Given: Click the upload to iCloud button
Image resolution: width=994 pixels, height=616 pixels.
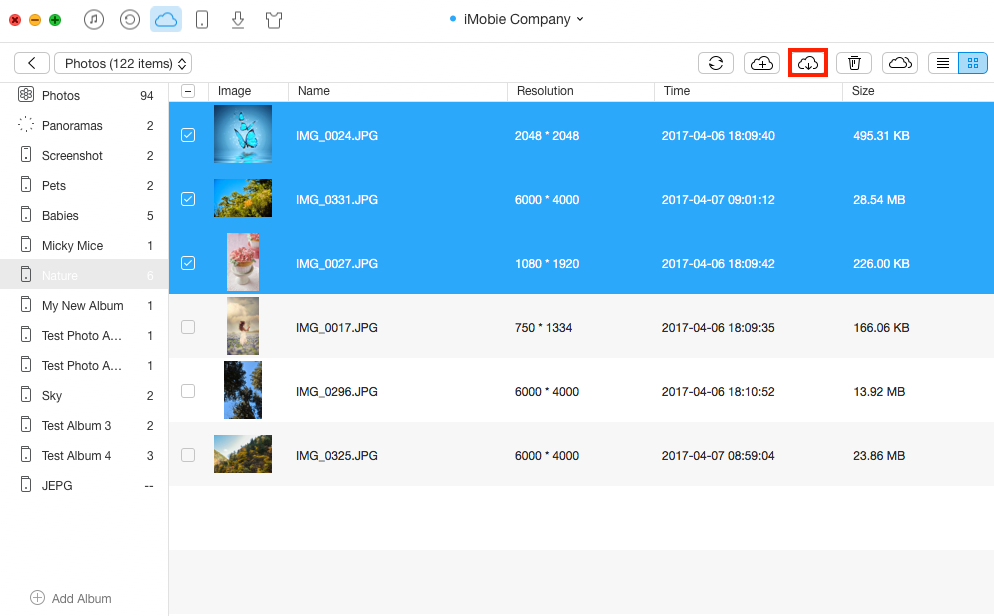Looking at the screenshot, I should 762,63.
